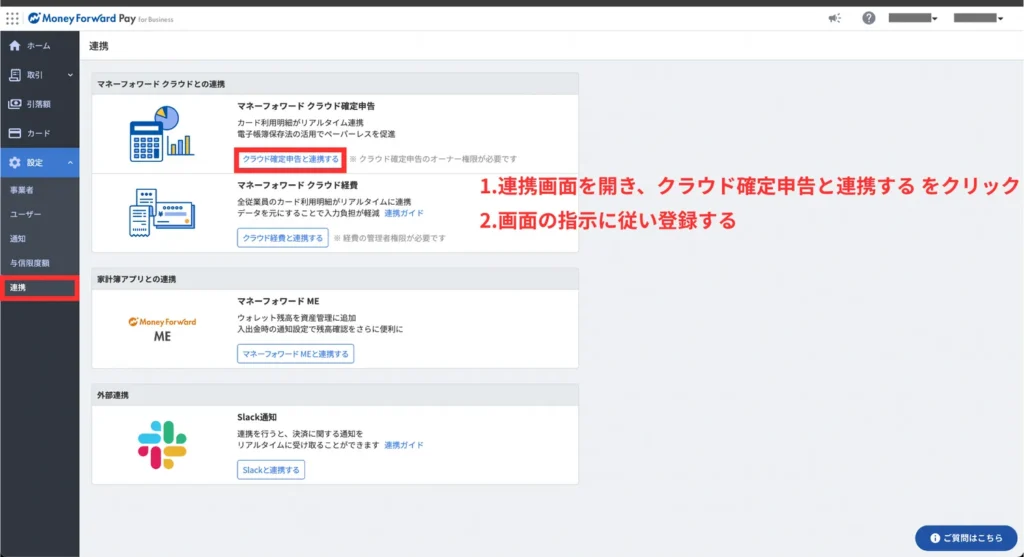Click the Money Forward Pay logo
Viewport: 1024px width, 557px height.
[100, 18]
